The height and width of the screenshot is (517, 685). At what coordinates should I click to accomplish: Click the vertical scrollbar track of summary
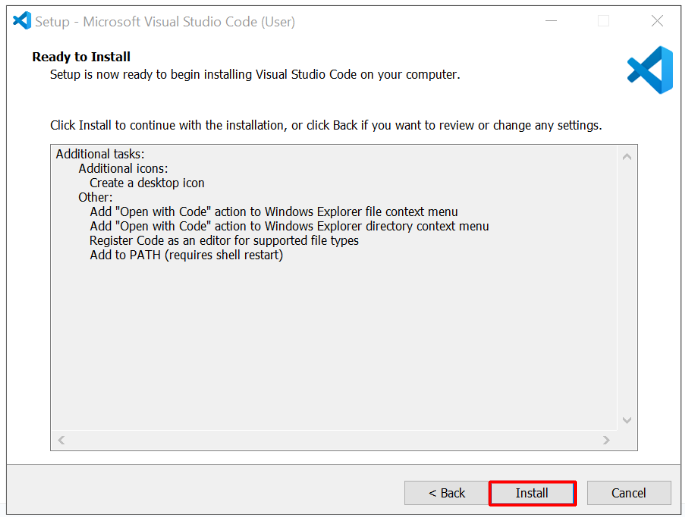coord(627,290)
